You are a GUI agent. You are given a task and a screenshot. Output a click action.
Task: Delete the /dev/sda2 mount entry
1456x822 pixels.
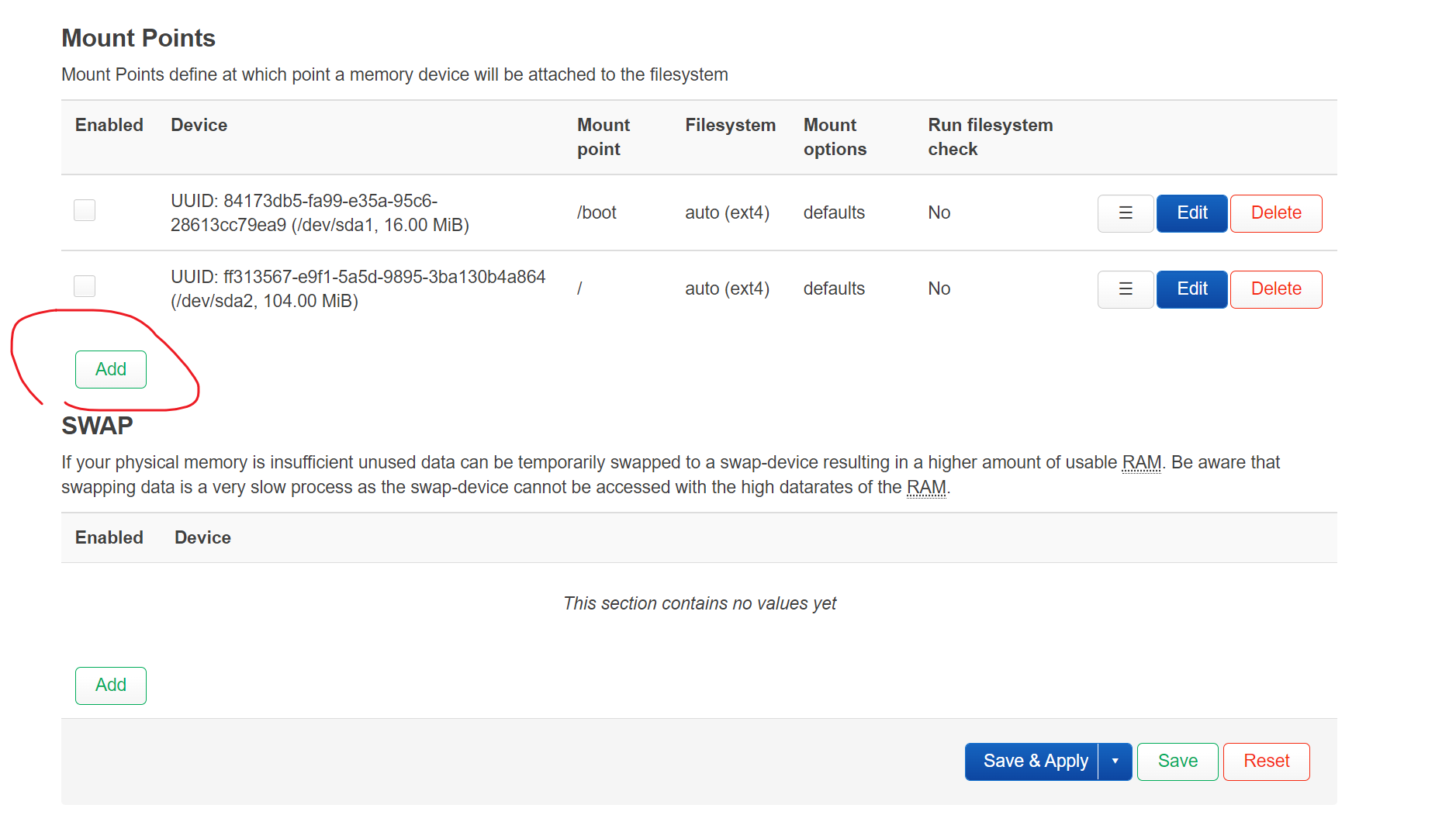1276,289
